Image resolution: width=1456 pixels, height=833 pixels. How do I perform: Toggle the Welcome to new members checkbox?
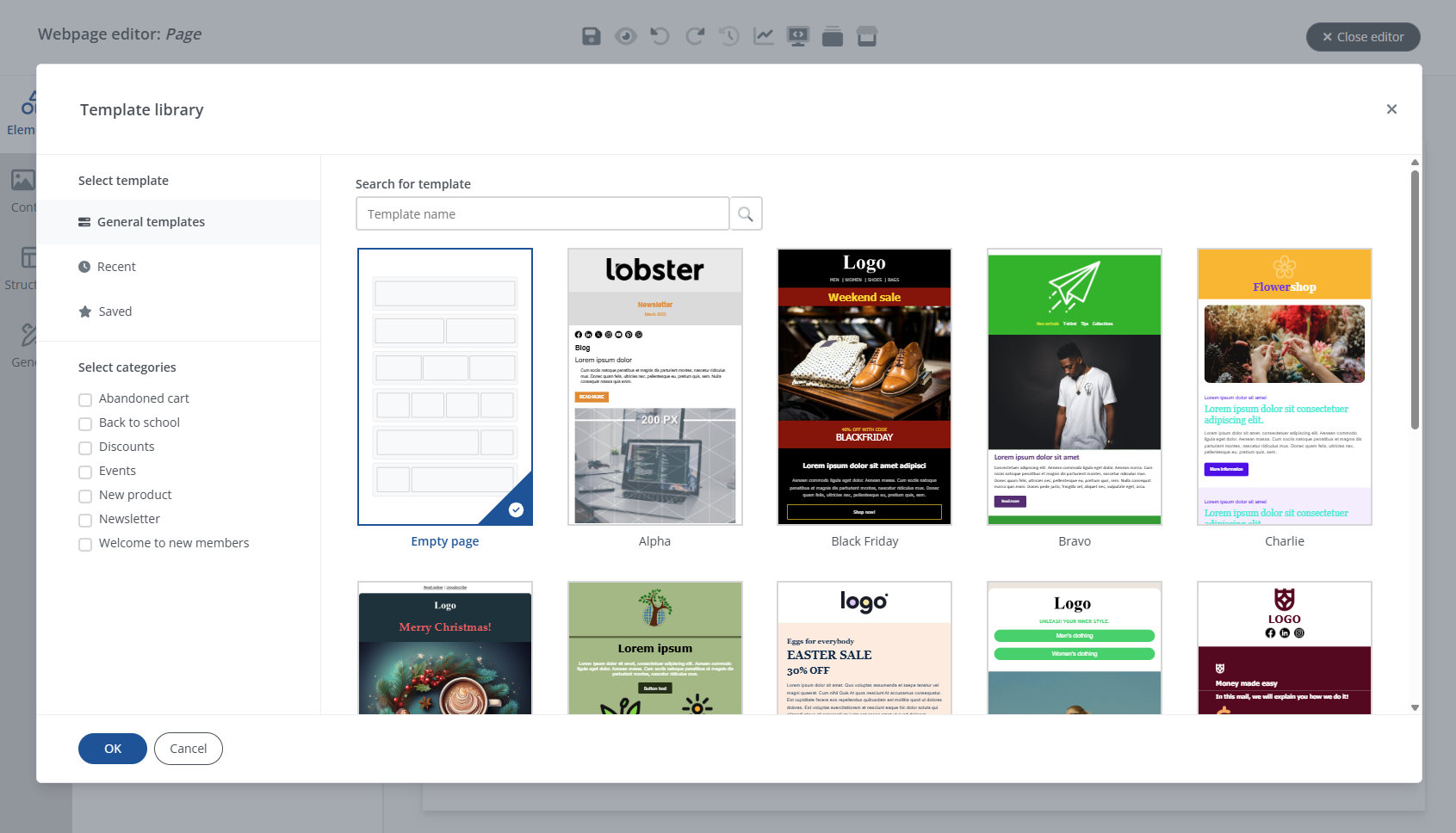point(85,544)
